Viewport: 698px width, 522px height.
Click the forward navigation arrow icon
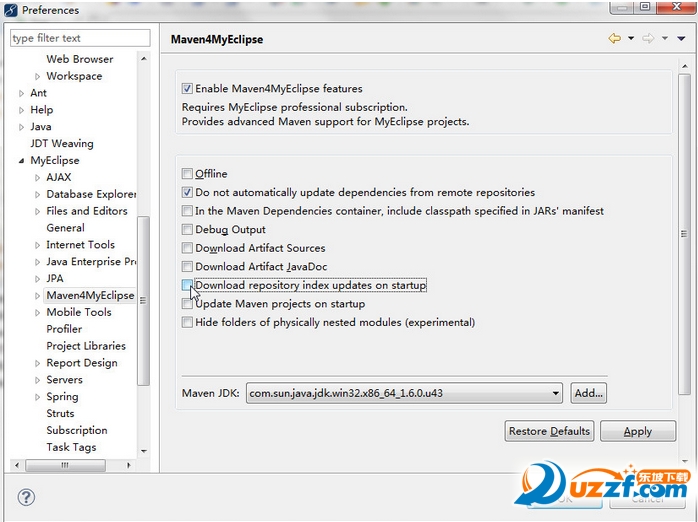[x=648, y=39]
